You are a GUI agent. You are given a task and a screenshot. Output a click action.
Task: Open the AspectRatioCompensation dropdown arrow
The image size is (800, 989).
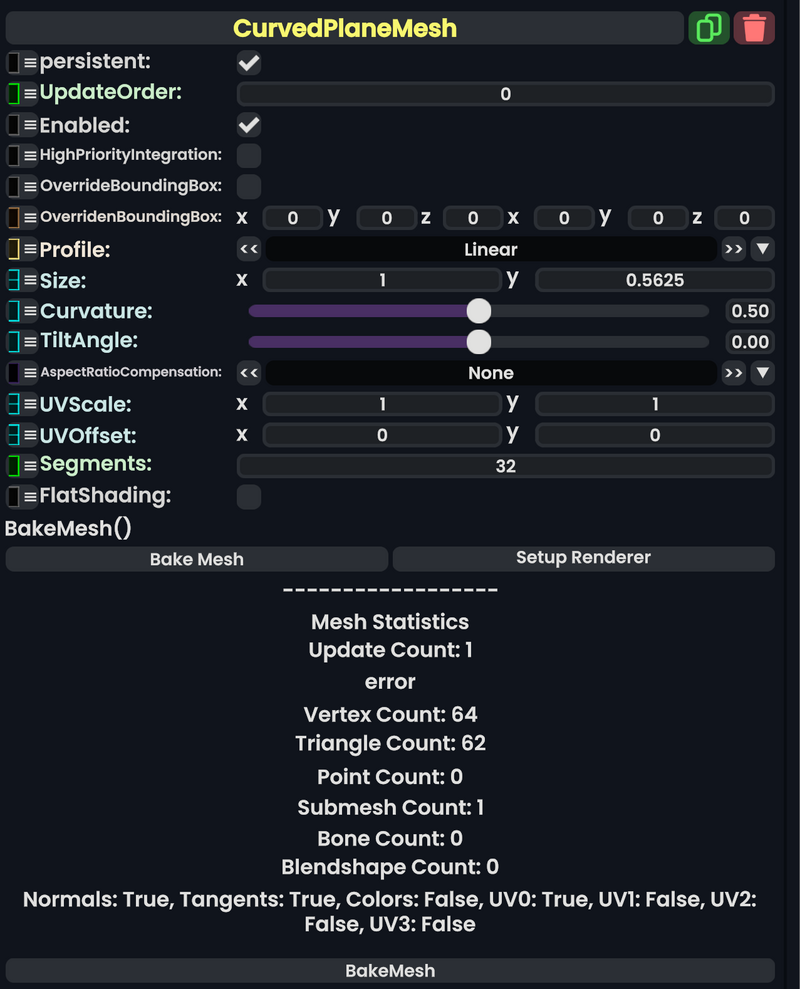(762, 372)
